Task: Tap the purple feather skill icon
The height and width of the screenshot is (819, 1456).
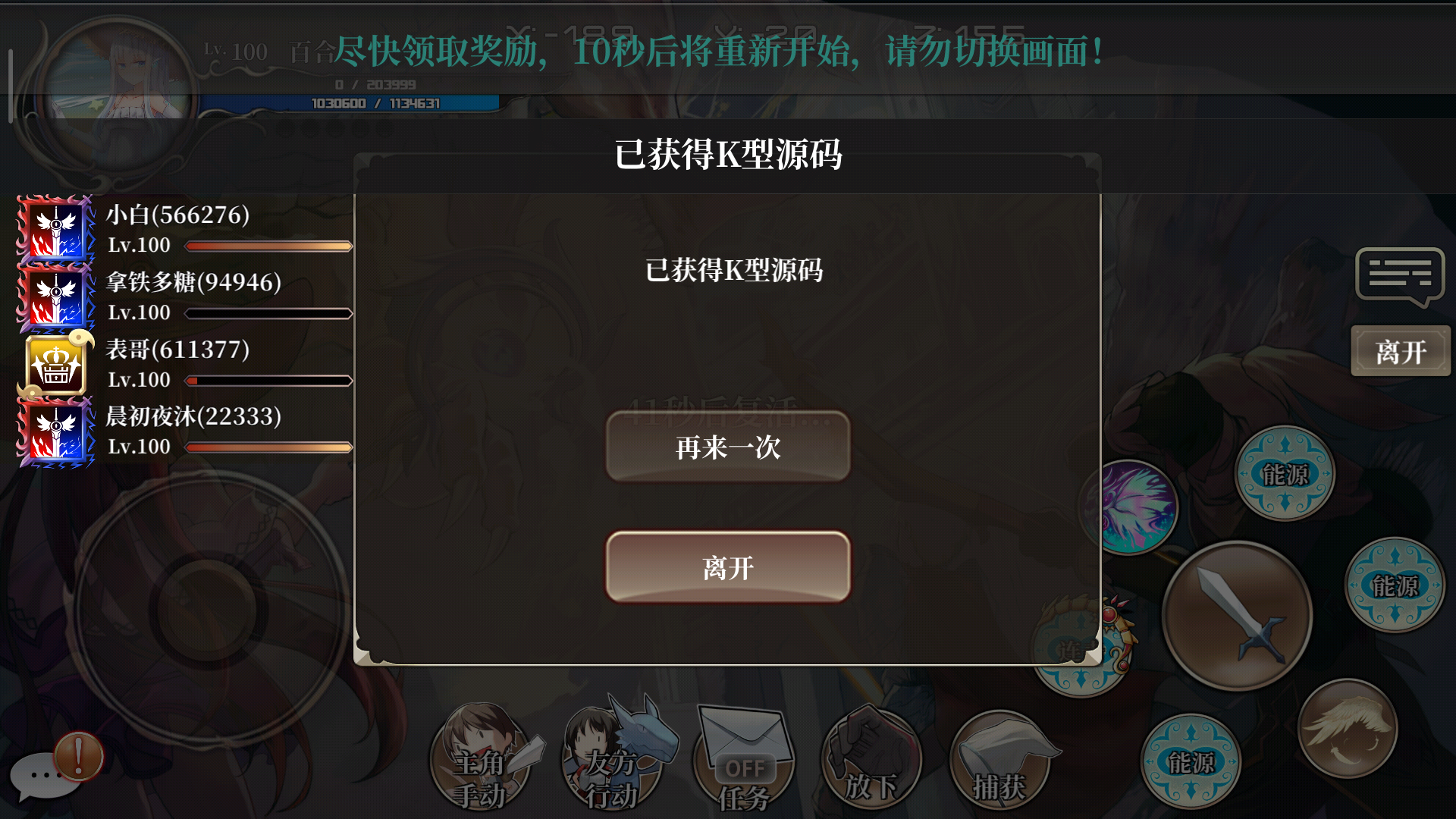Action: [1128, 507]
